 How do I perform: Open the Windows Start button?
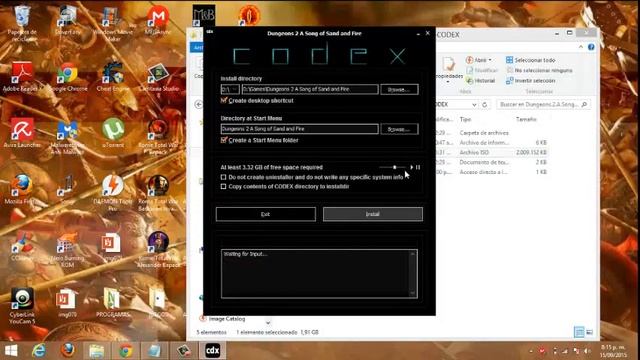click(11, 351)
